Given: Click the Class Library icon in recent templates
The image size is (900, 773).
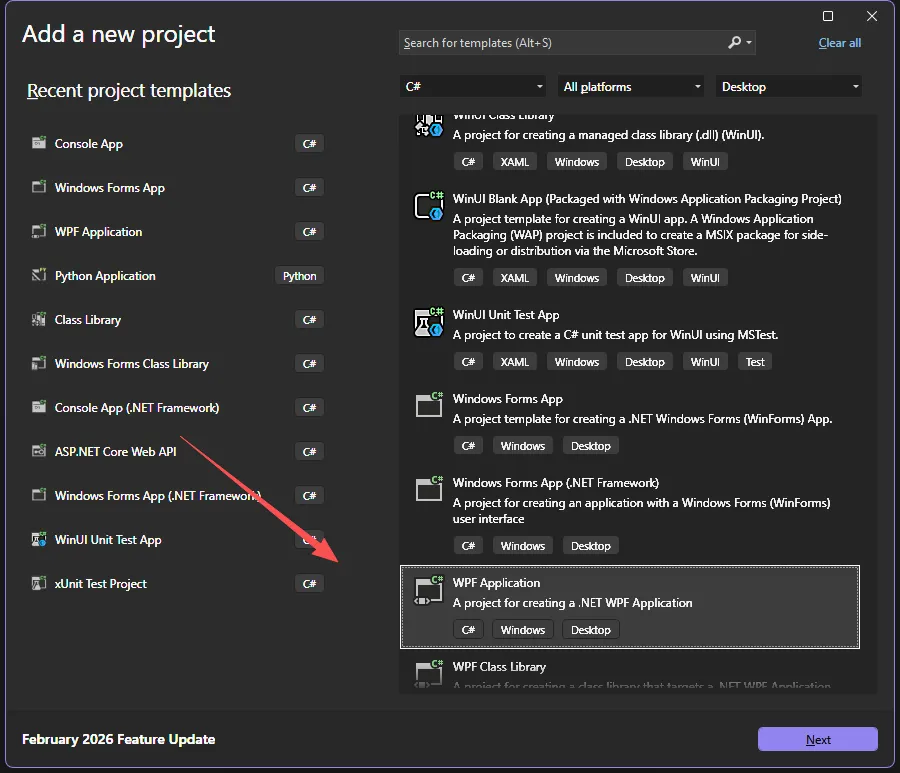Looking at the screenshot, I should (x=39, y=319).
